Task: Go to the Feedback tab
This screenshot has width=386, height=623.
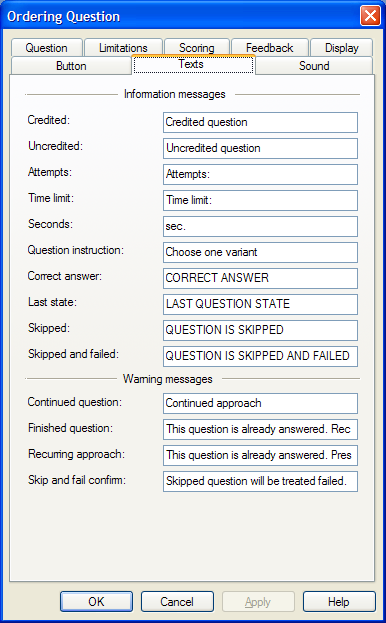Action: pos(270,48)
